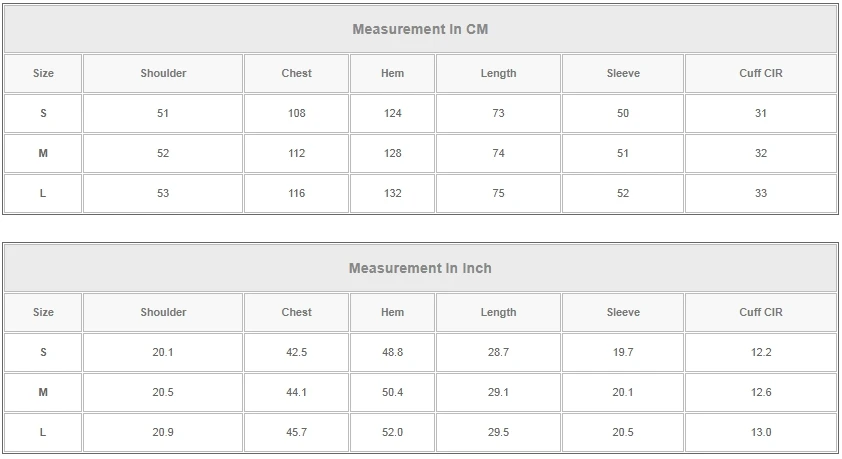Click the cuff value 31 in the CM table
The image size is (842, 459).
[x=760, y=113]
